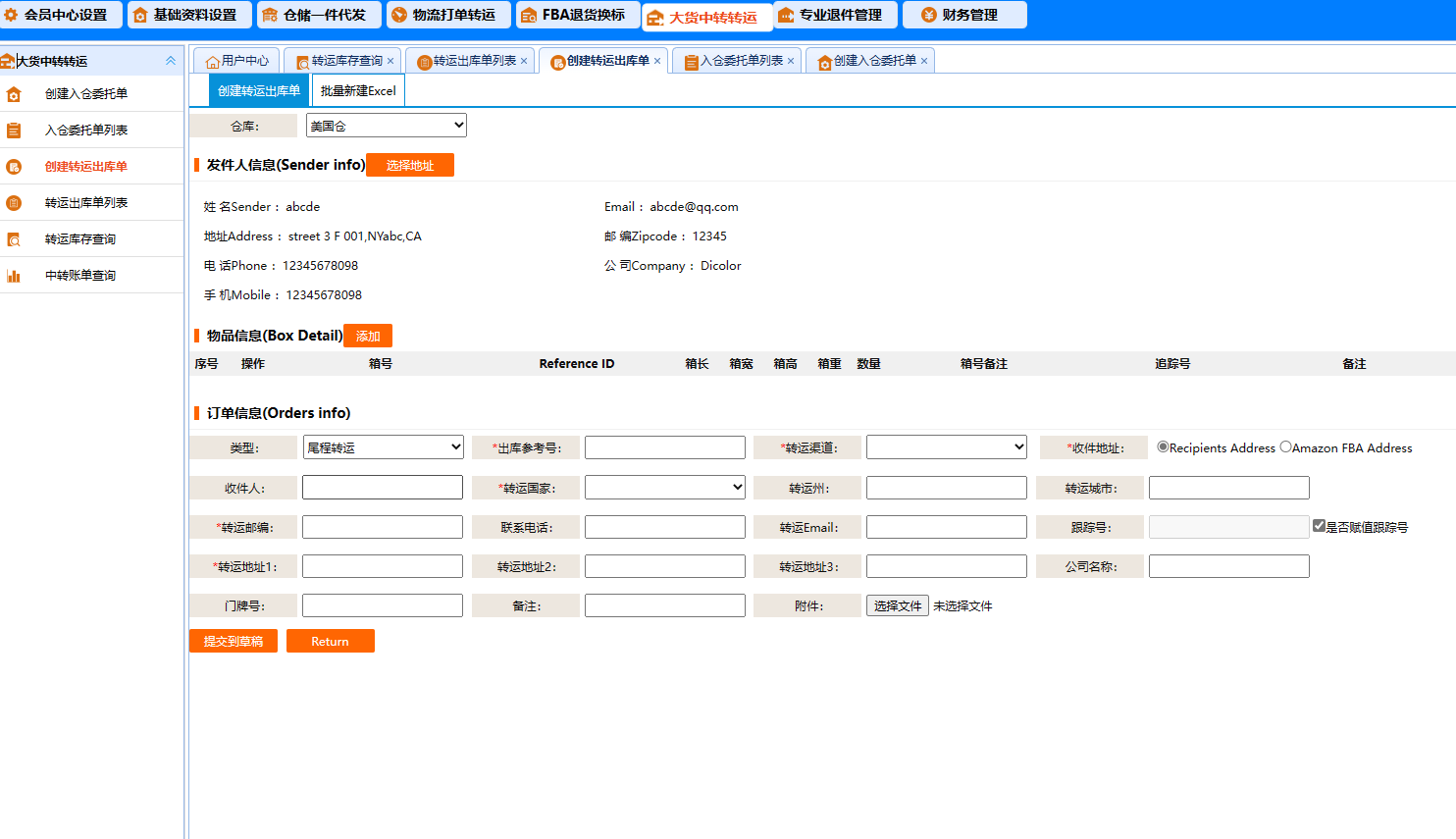Screen dimensions: 1456x839
Task: Open the 转运渠道 dropdown
Action: click(947, 447)
